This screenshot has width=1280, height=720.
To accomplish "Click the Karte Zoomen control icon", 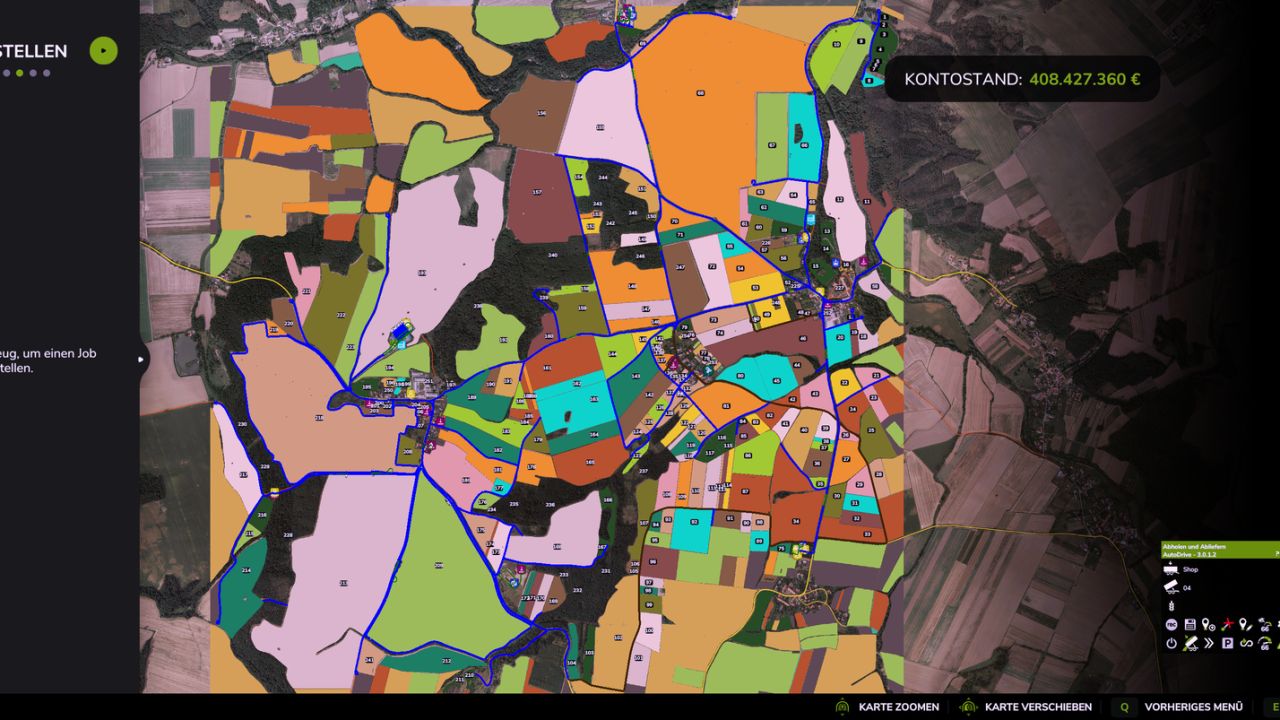I will click(843, 706).
